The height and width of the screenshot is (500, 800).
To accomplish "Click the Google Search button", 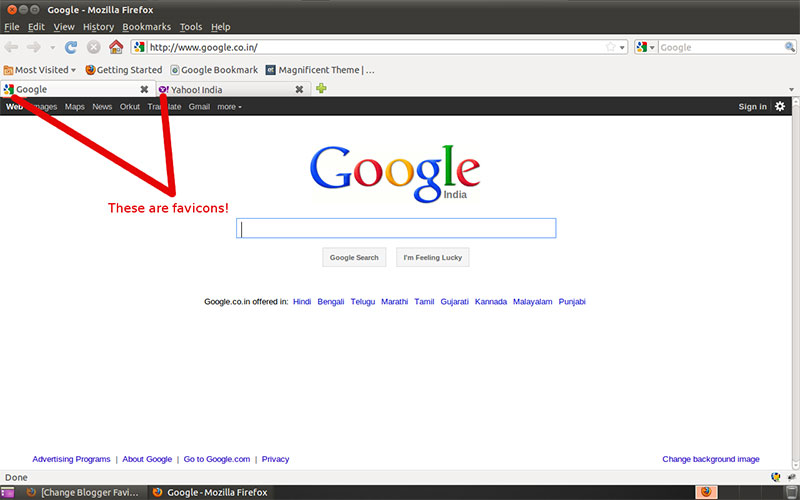I will click(x=354, y=258).
